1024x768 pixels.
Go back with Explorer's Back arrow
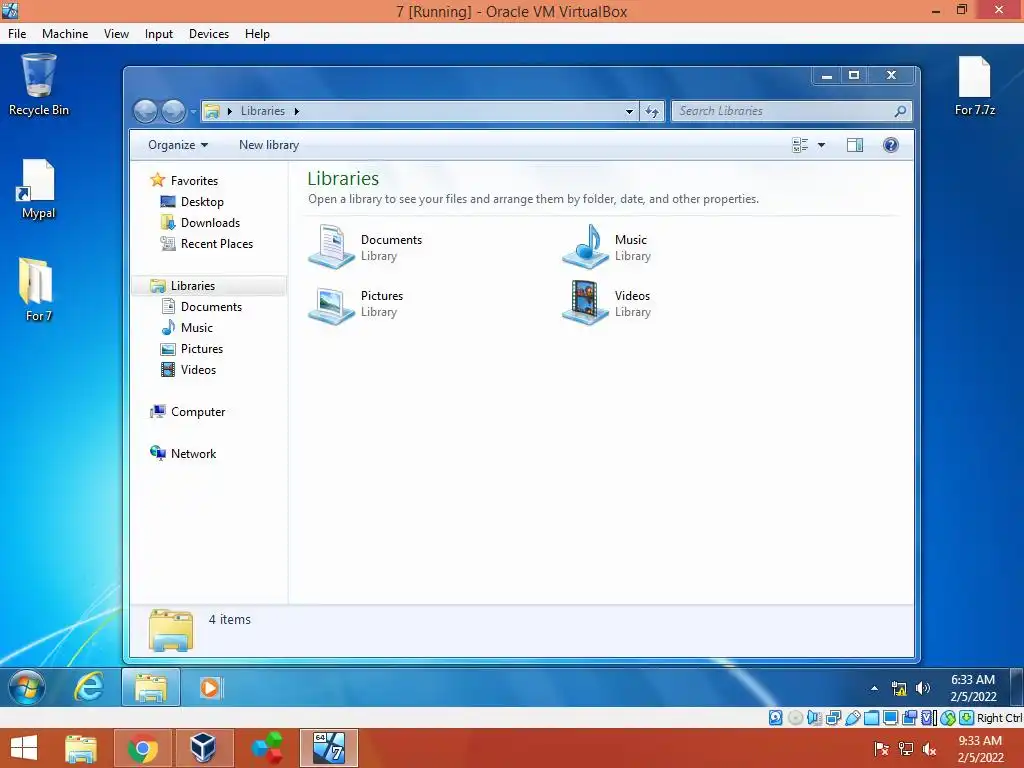tap(146, 112)
